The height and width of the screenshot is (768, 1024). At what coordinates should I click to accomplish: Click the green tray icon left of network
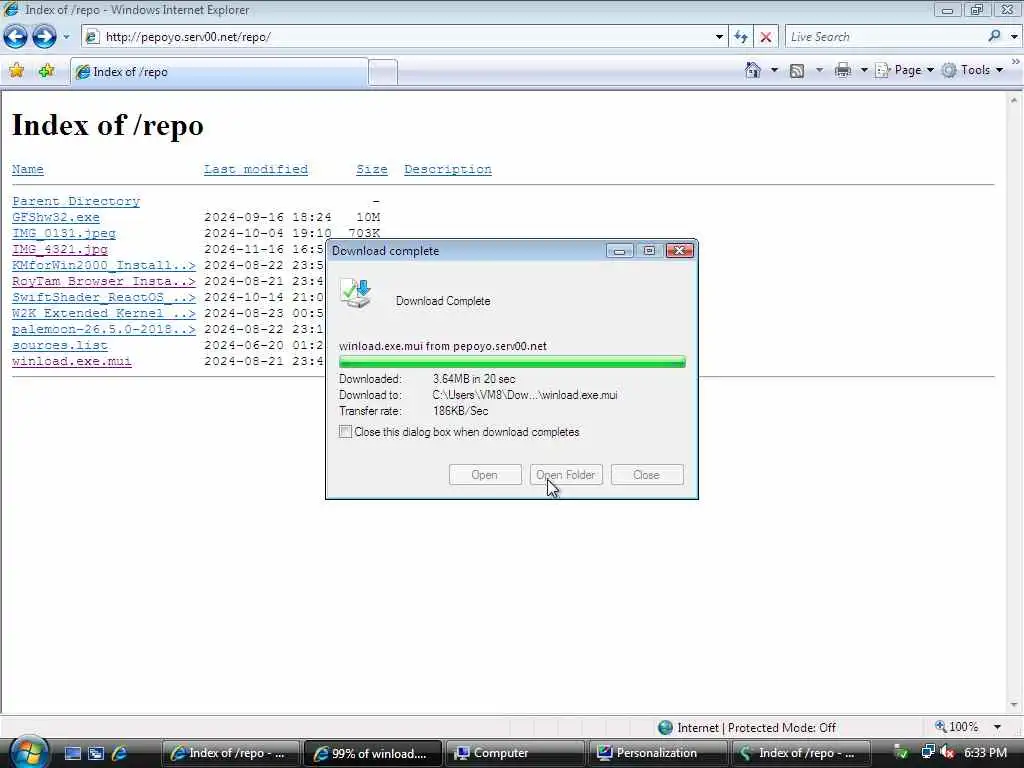tap(901, 752)
